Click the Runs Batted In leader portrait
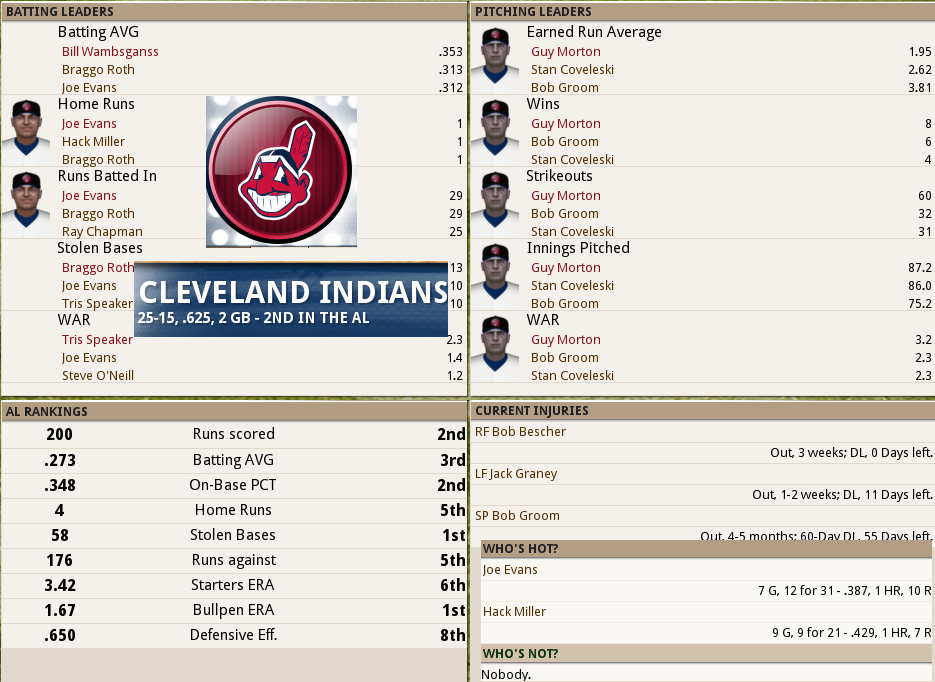This screenshot has width=935, height=682. 25,203
